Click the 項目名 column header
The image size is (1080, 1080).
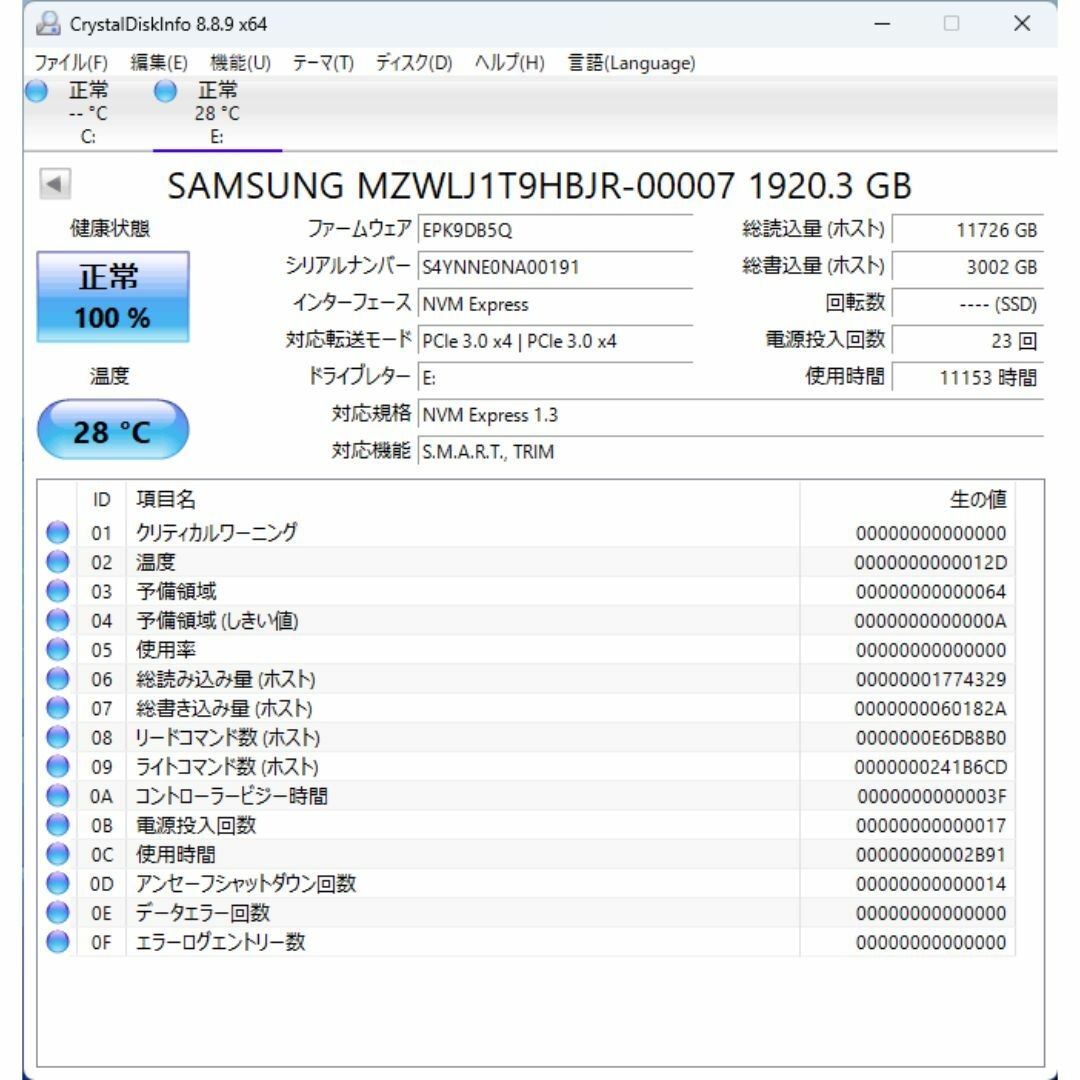tap(463, 499)
